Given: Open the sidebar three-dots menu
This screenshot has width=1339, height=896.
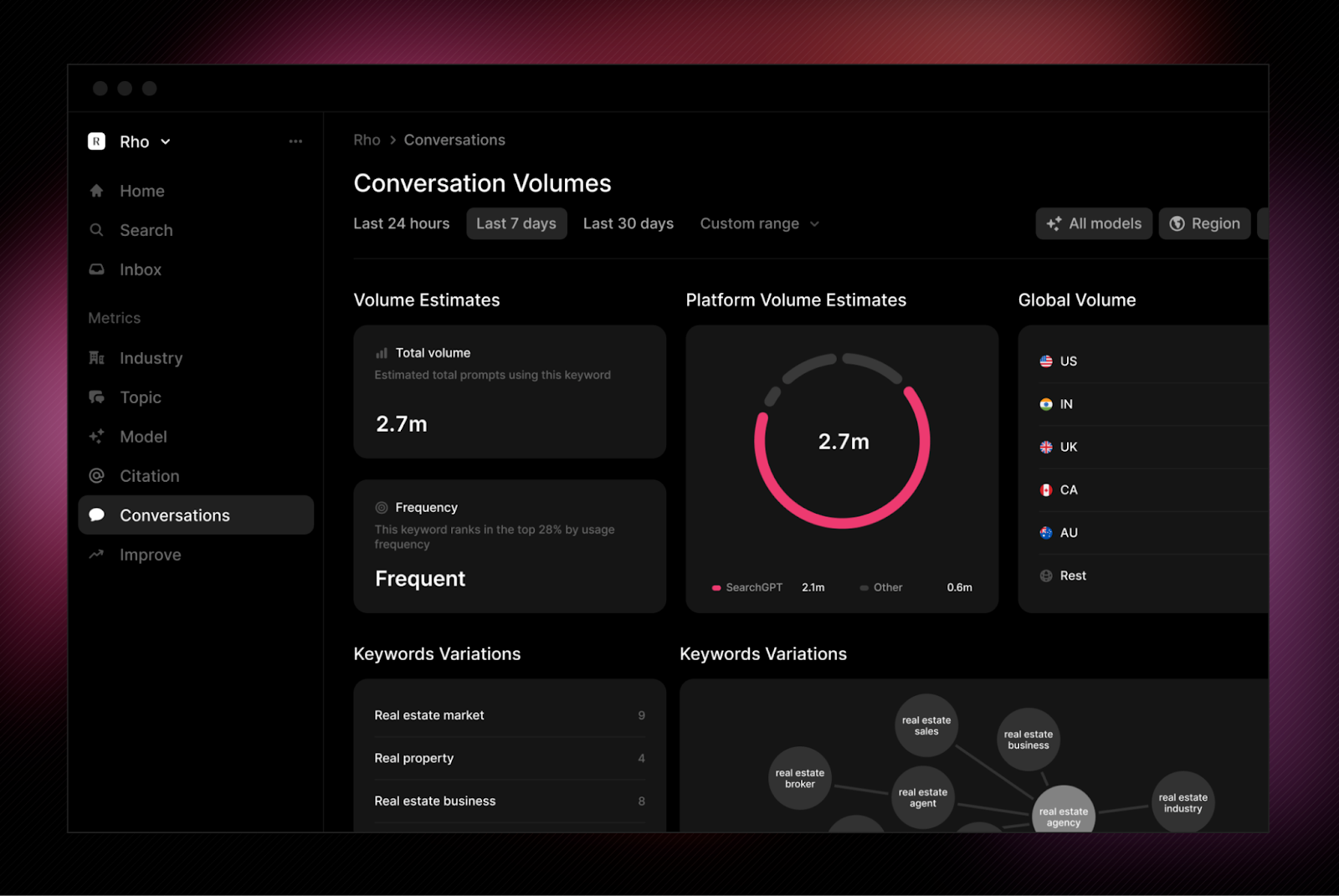Looking at the screenshot, I should click(x=295, y=141).
